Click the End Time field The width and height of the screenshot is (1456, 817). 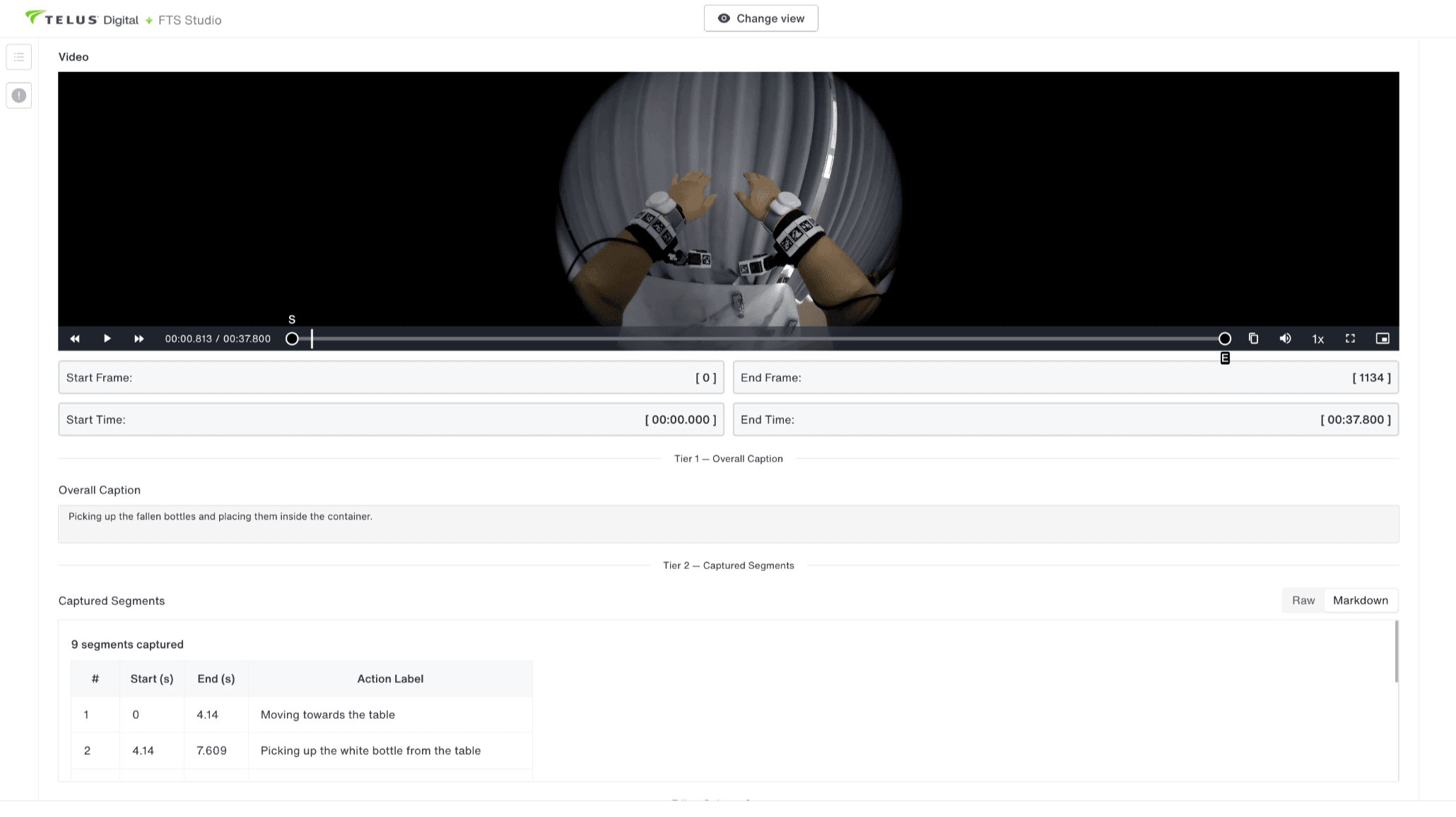pyautogui.click(x=1065, y=420)
